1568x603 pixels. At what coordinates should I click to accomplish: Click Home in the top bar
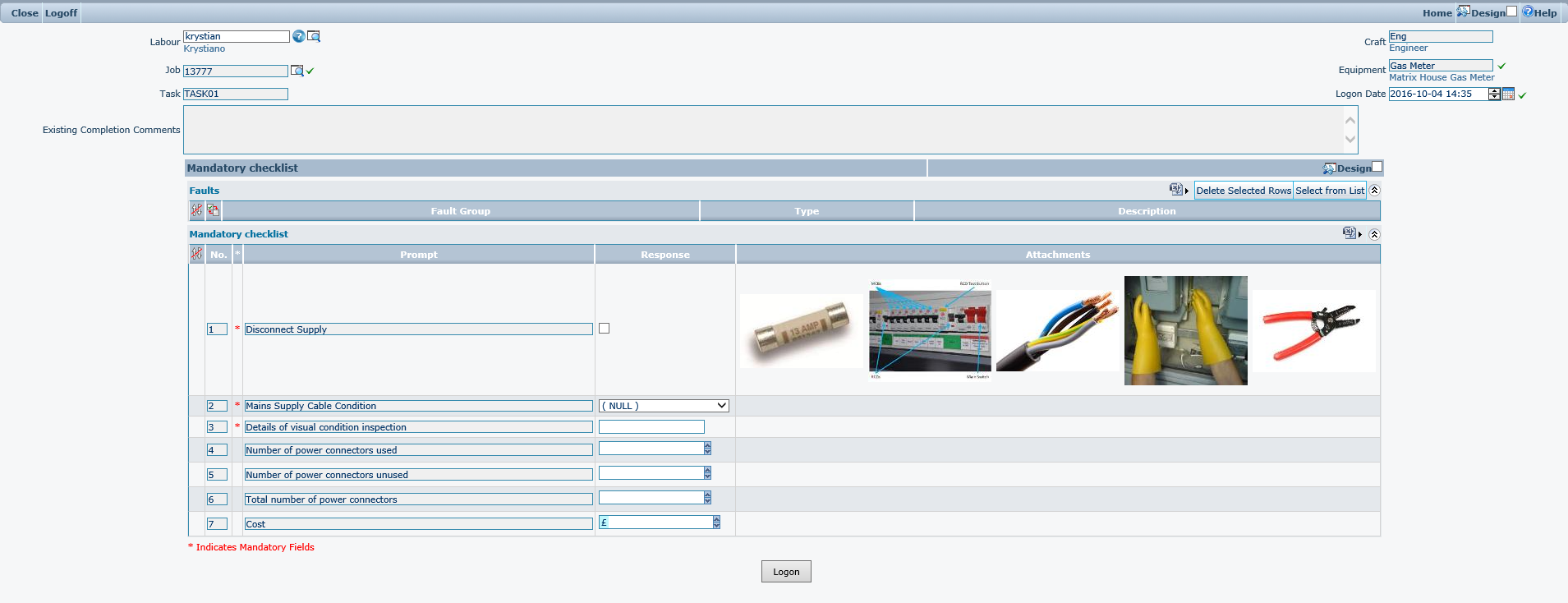[x=1437, y=13]
